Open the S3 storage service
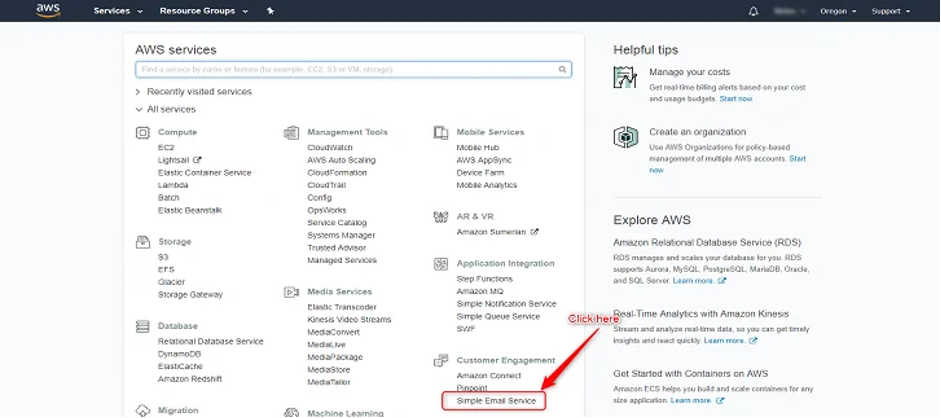 click(x=163, y=257)
